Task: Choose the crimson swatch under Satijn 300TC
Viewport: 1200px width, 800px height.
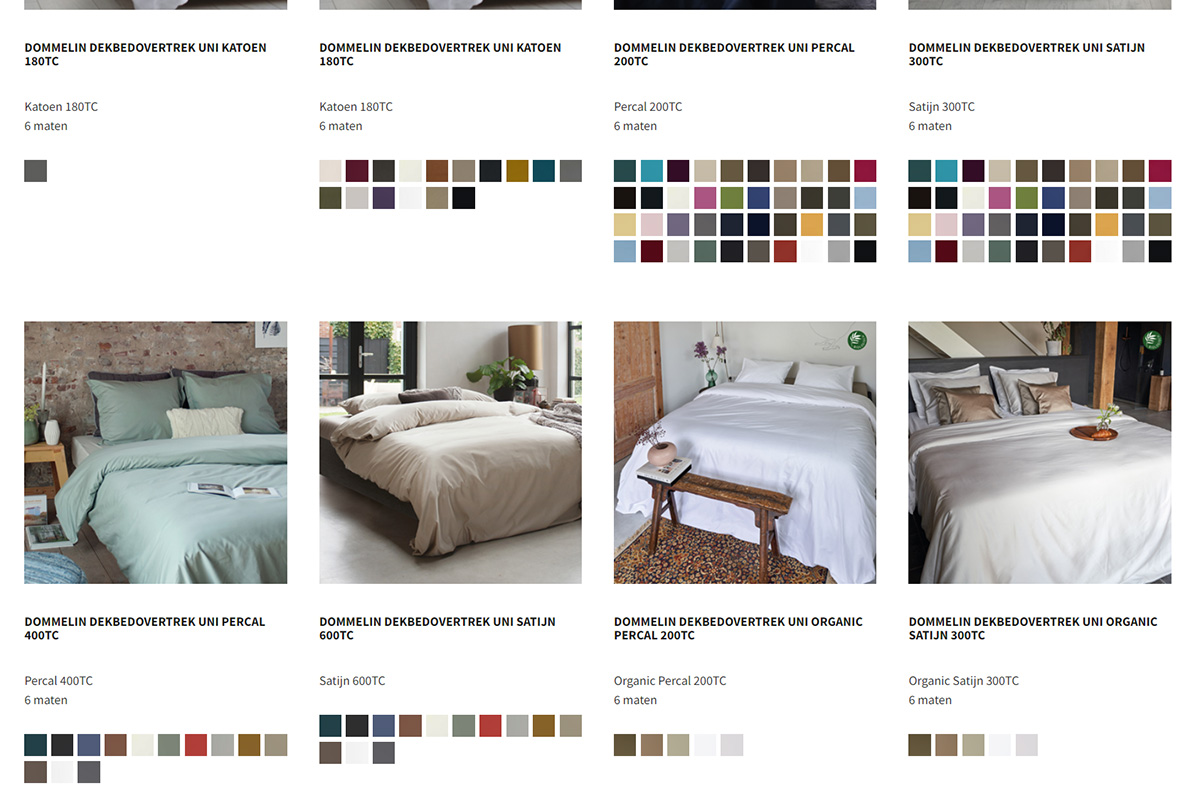Action: tap(1160, 171)
